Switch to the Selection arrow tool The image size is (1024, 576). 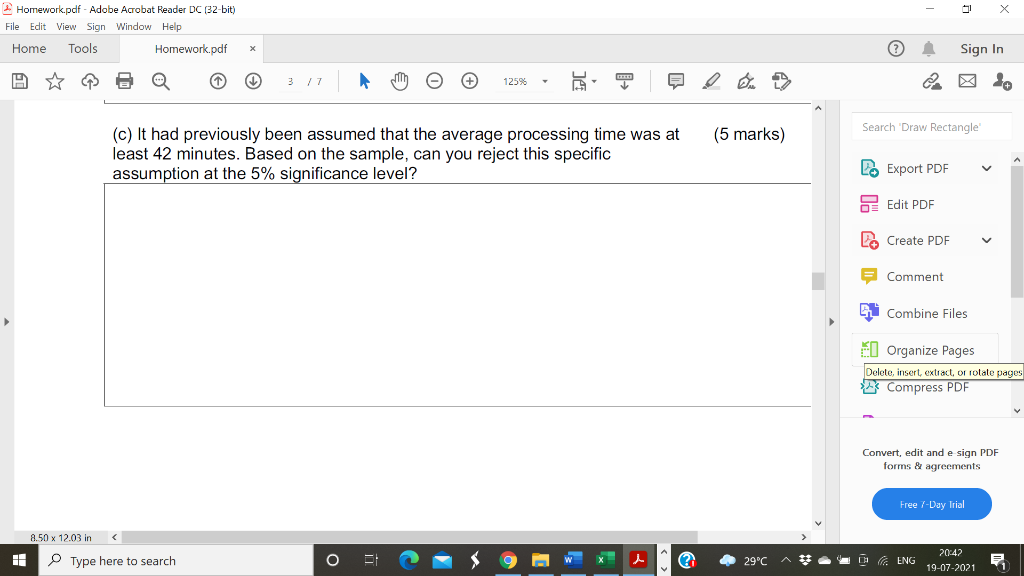[x=363, y=81]
